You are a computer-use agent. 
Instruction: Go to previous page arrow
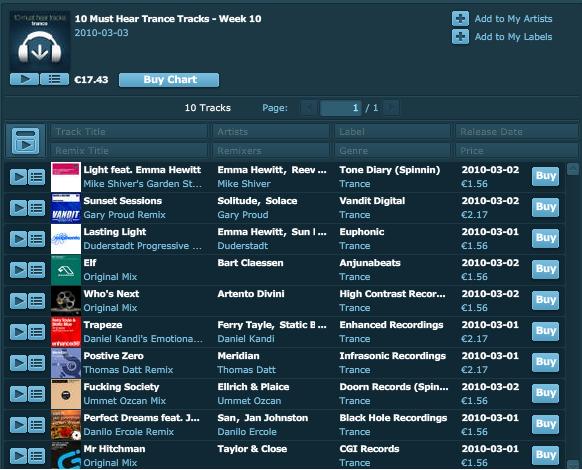pyautogui.click(x=308, y=108)
